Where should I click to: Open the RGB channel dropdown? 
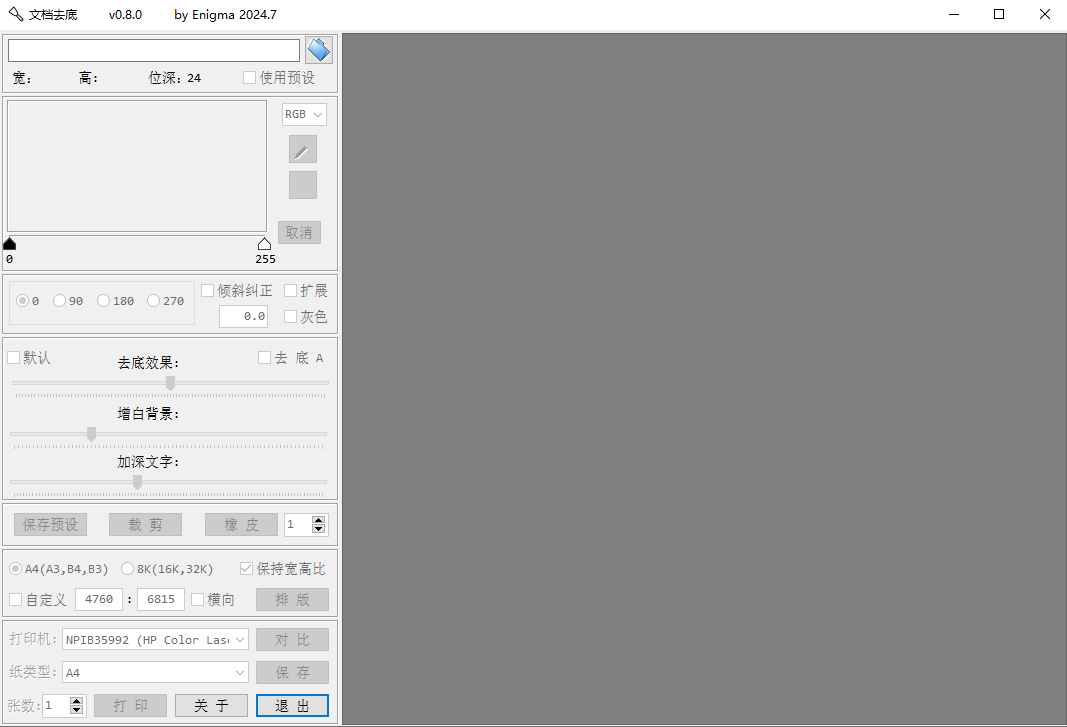304,114
